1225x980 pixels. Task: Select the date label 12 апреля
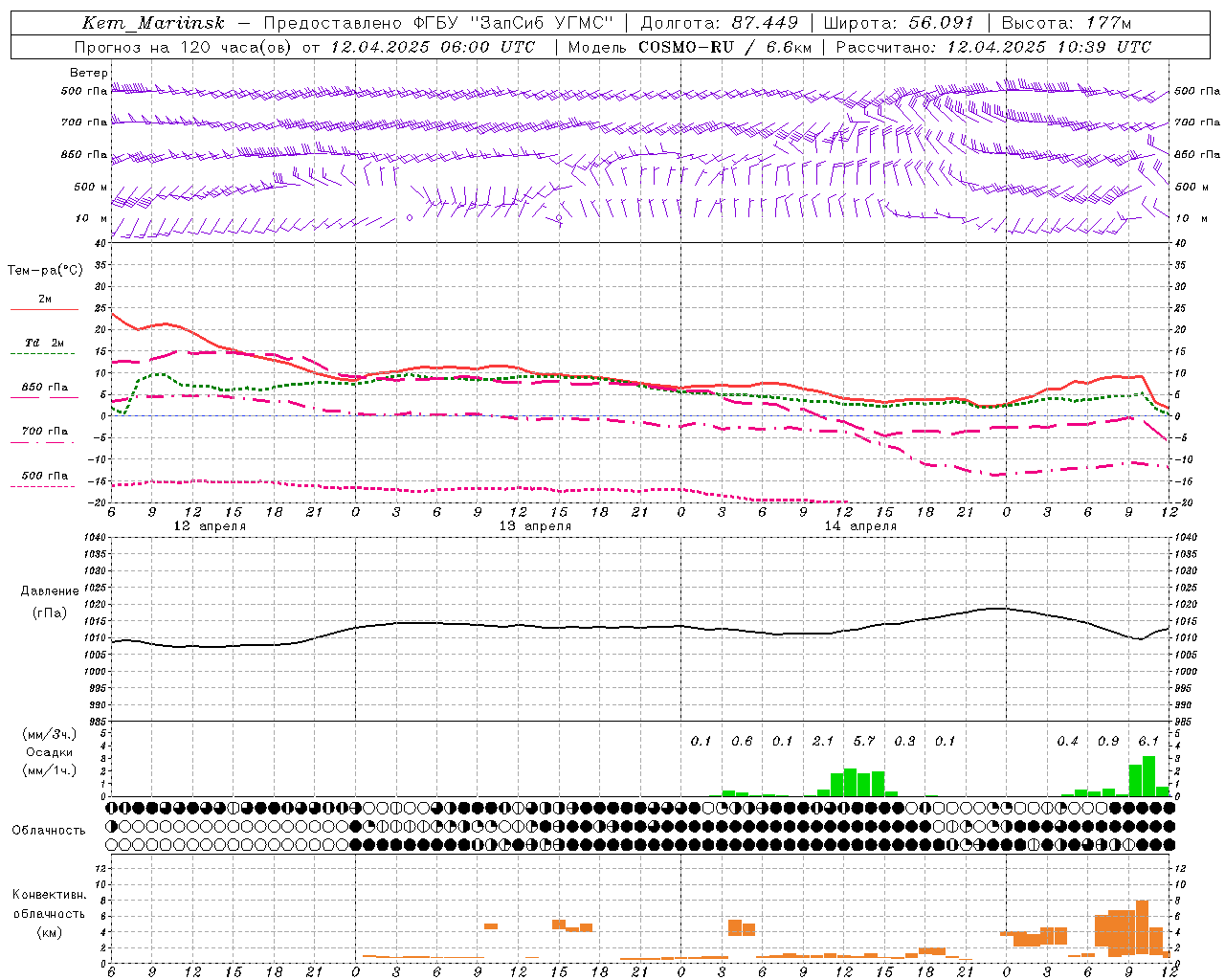tap(210, 526)
